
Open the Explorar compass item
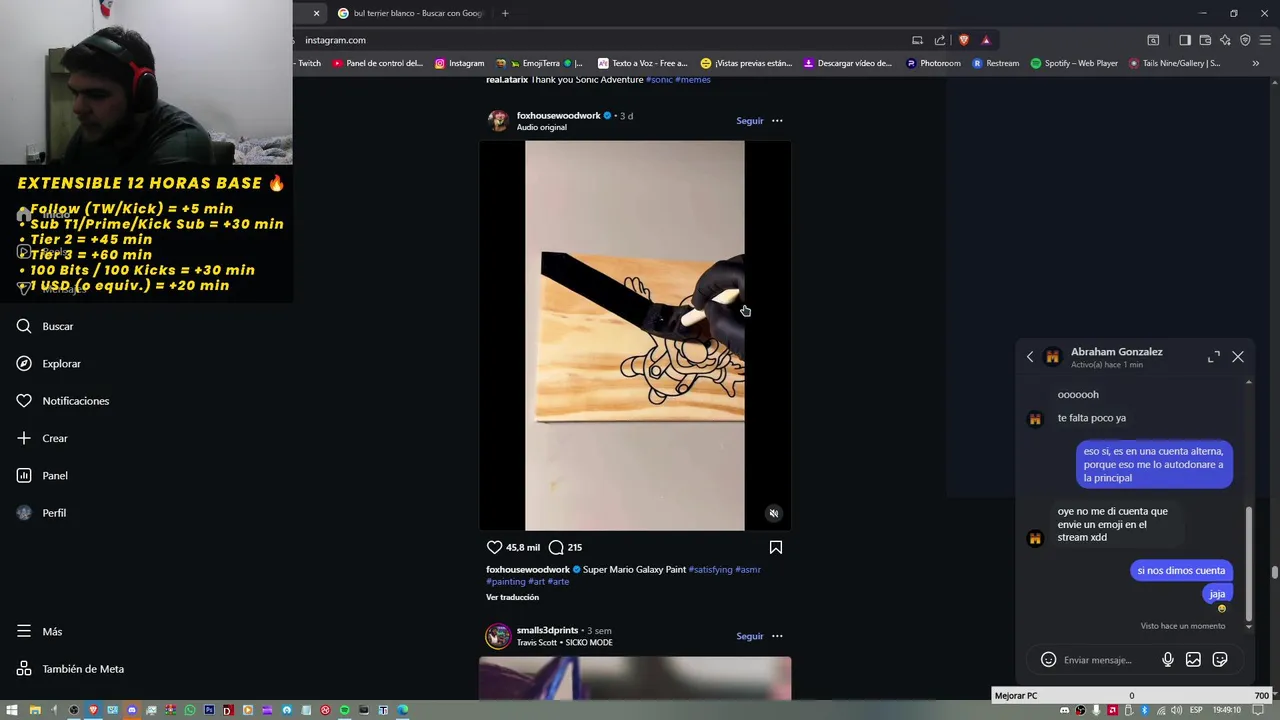(48, 363)
